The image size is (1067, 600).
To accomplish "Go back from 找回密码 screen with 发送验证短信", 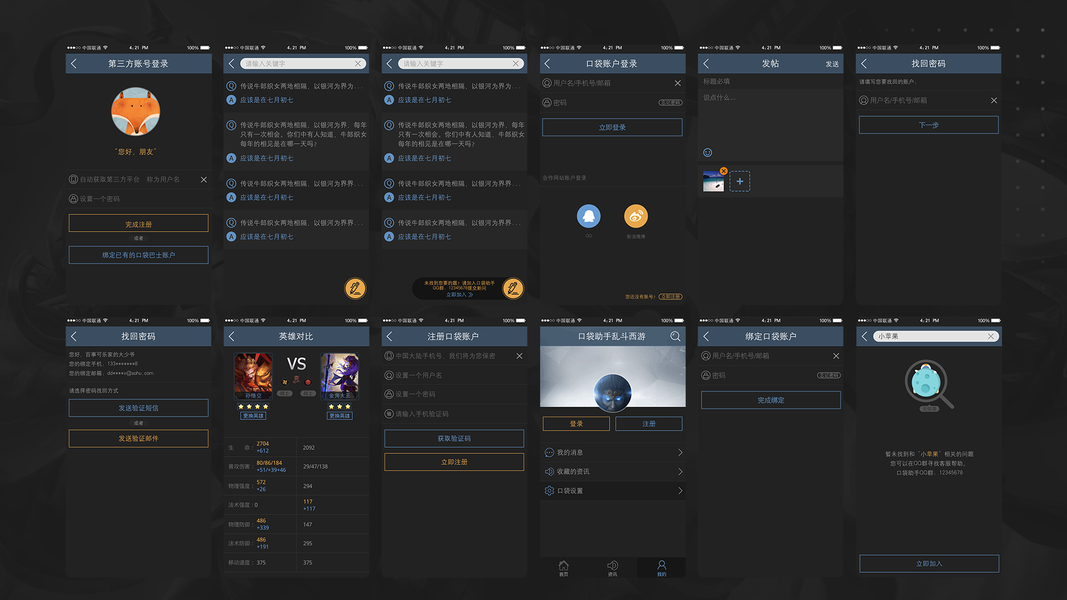I will [74, 336].
